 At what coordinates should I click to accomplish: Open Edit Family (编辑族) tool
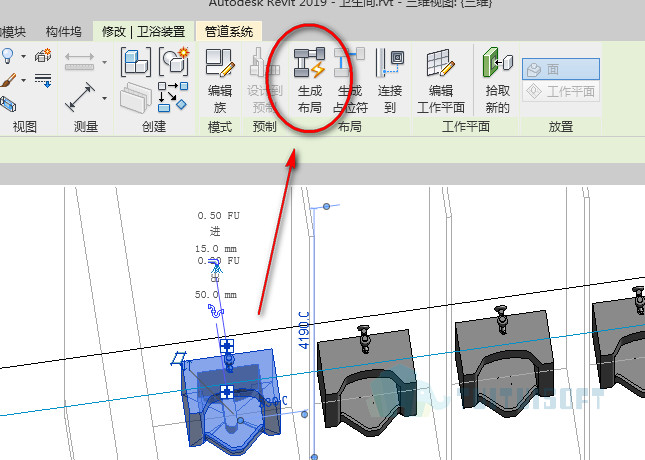pos(220,81)
